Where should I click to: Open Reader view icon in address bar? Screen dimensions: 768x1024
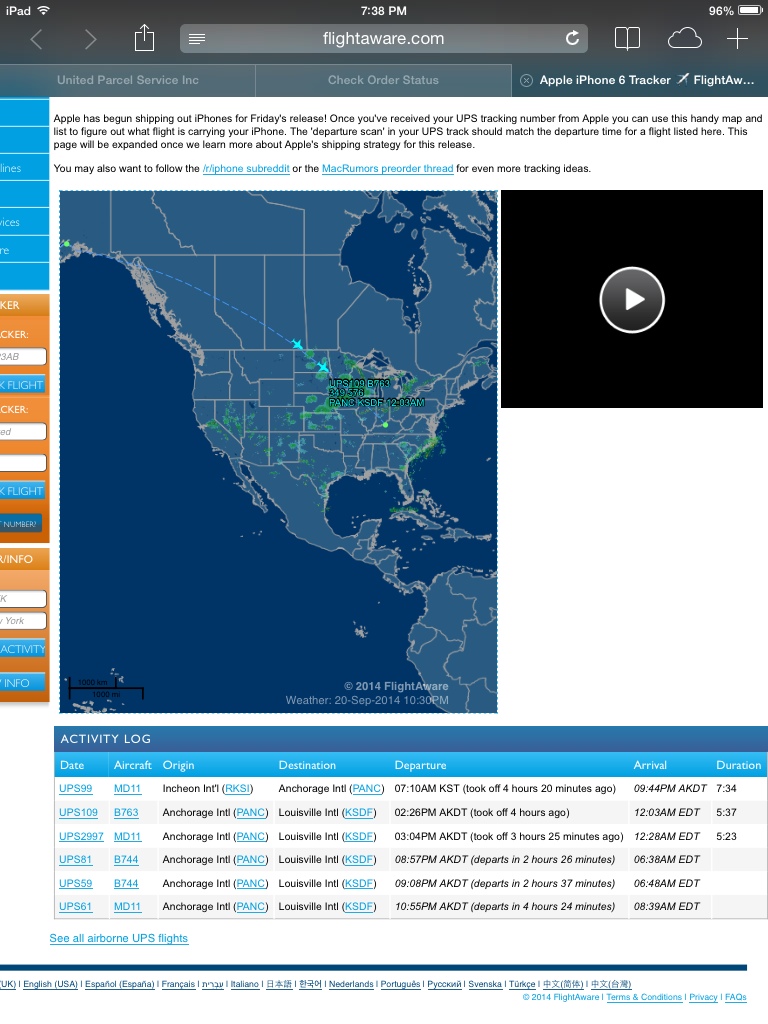point(197,39)
